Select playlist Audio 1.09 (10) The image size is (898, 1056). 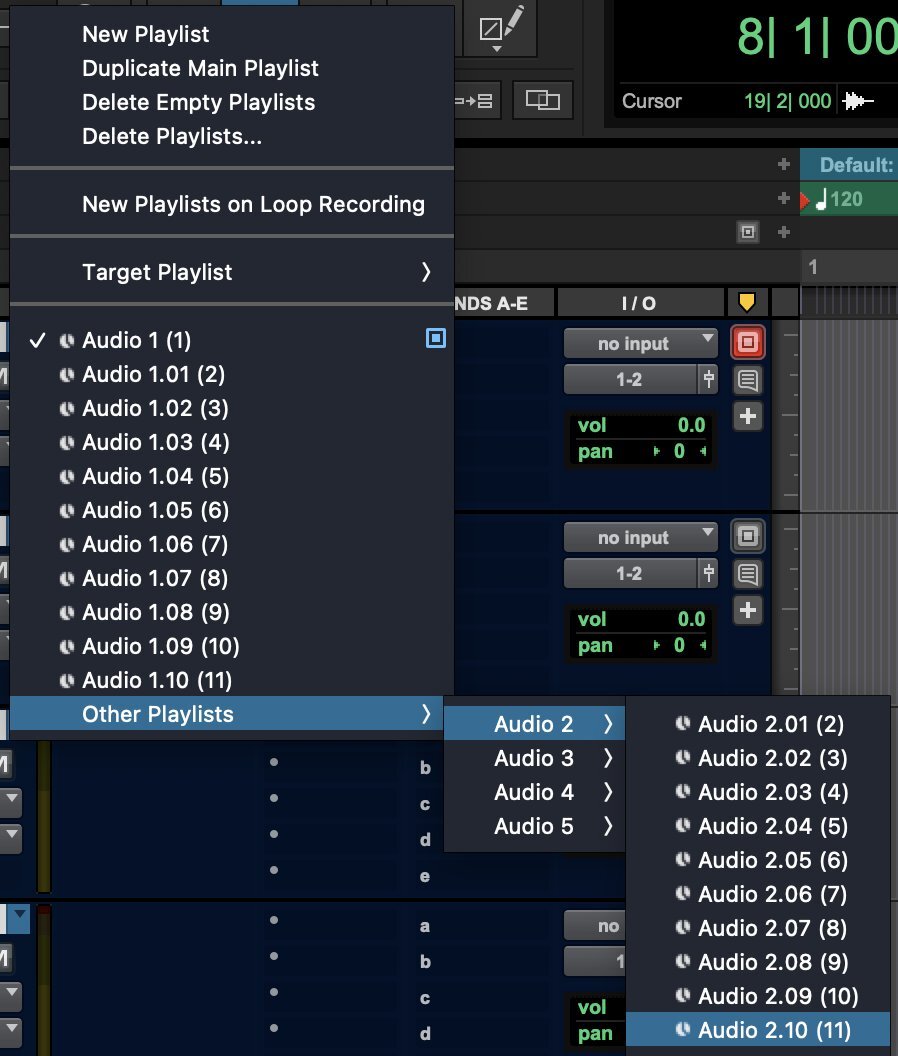232,646
